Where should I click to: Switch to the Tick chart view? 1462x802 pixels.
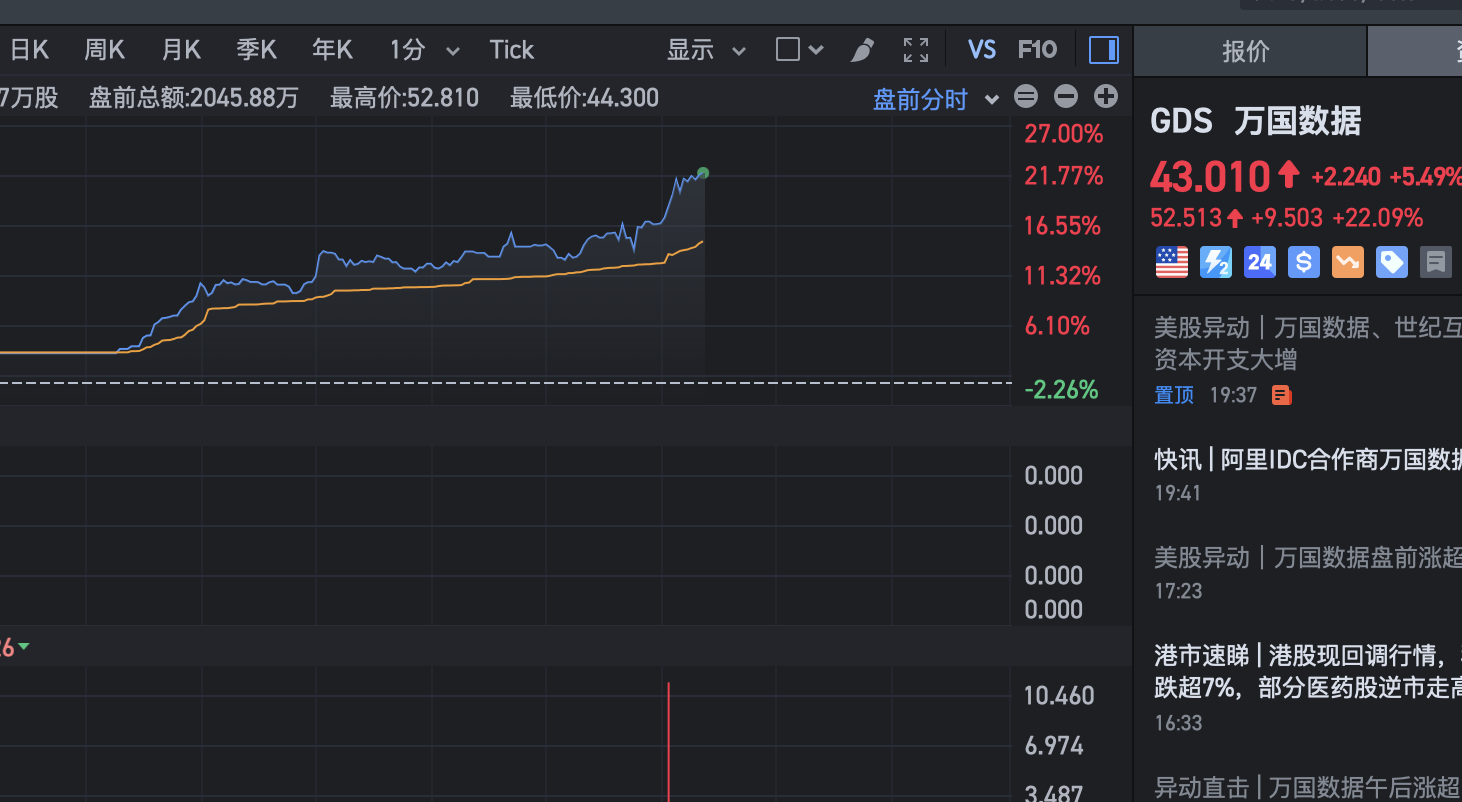pos(512,50)
